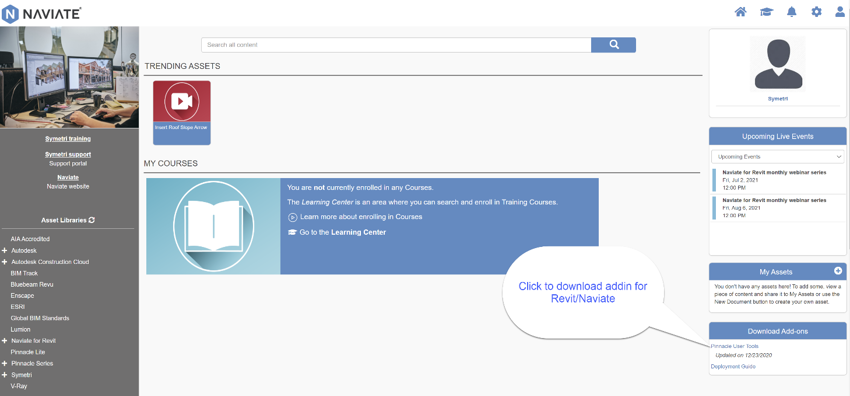This screenshot has height=396, width=850.
Task: Open the Jul 2 Naviate for Revit webinar
Action: pos(775,172)
